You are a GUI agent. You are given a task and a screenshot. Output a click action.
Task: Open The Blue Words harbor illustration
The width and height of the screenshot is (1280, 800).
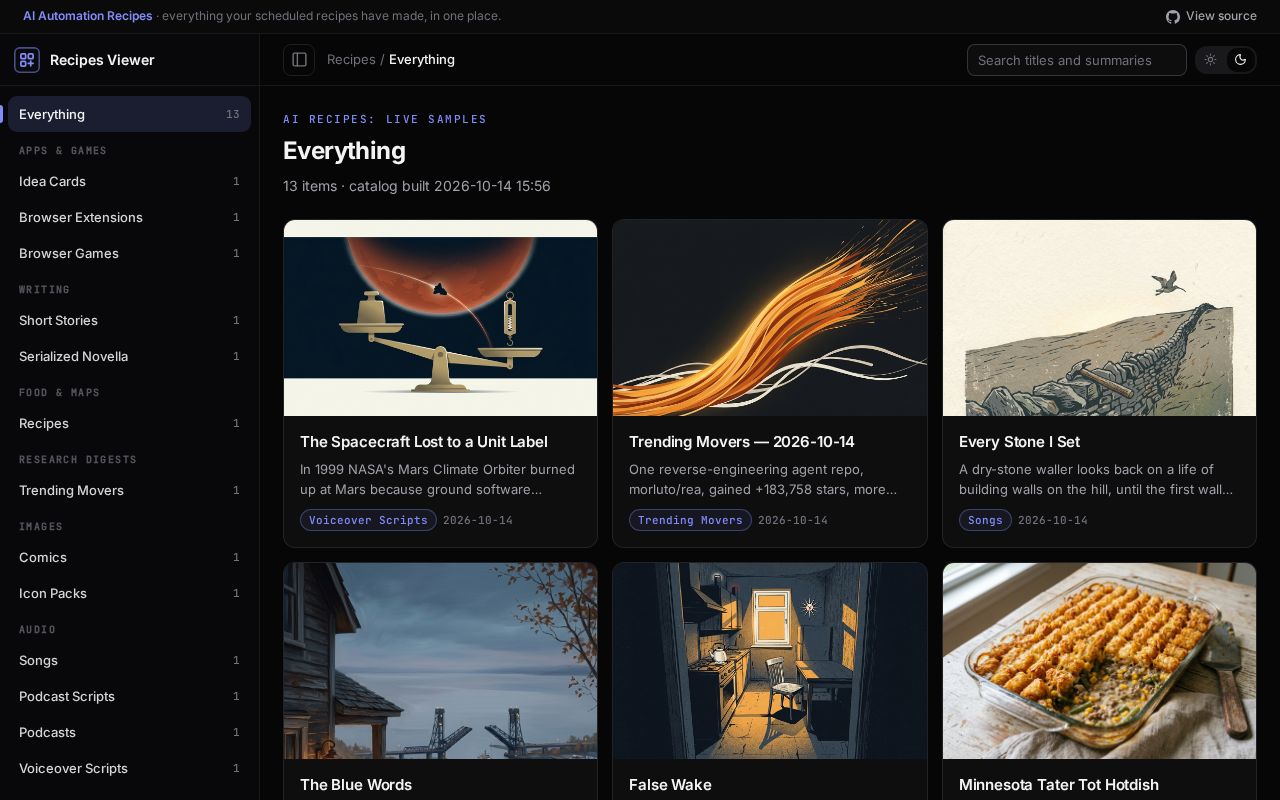pyautogui.click(x=440, y=661)
